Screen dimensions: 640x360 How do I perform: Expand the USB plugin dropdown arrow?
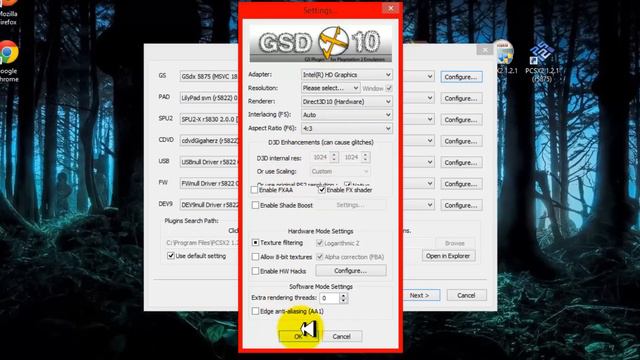click(x=429, y=162)
